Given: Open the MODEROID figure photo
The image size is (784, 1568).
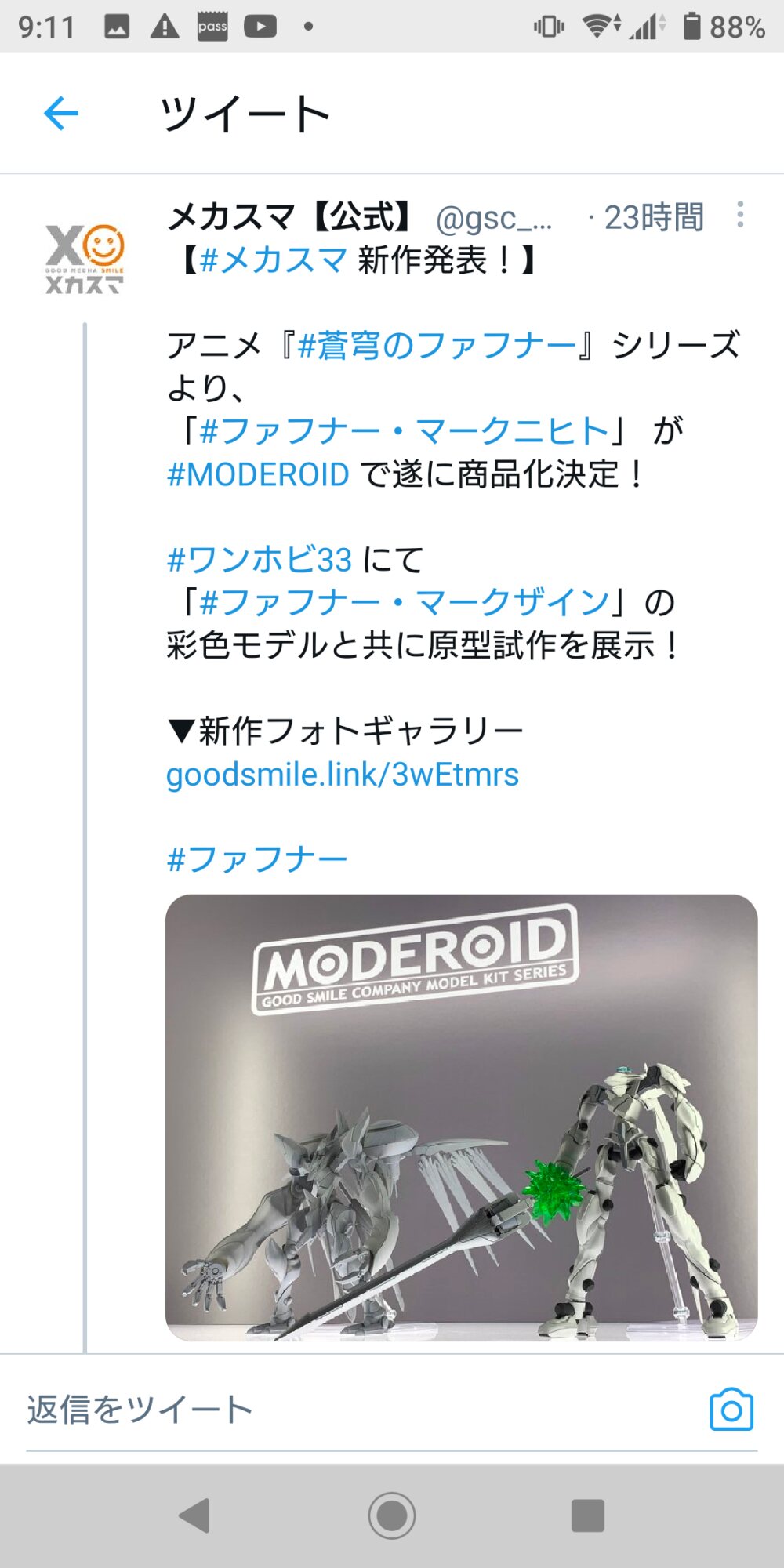Looking at the screenshot, I should tap(462, 1118).
